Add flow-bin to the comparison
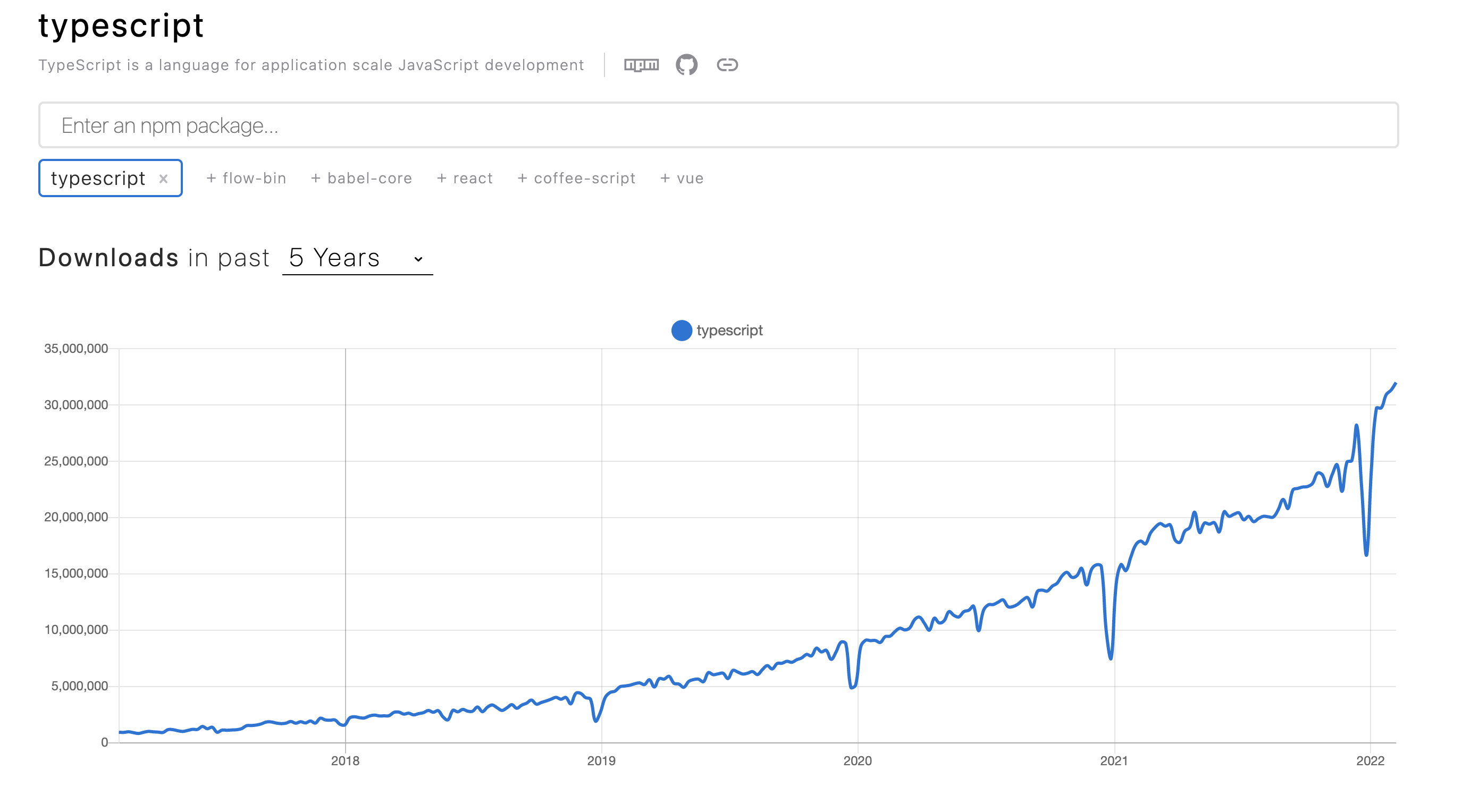 click(x=246, y=178)
